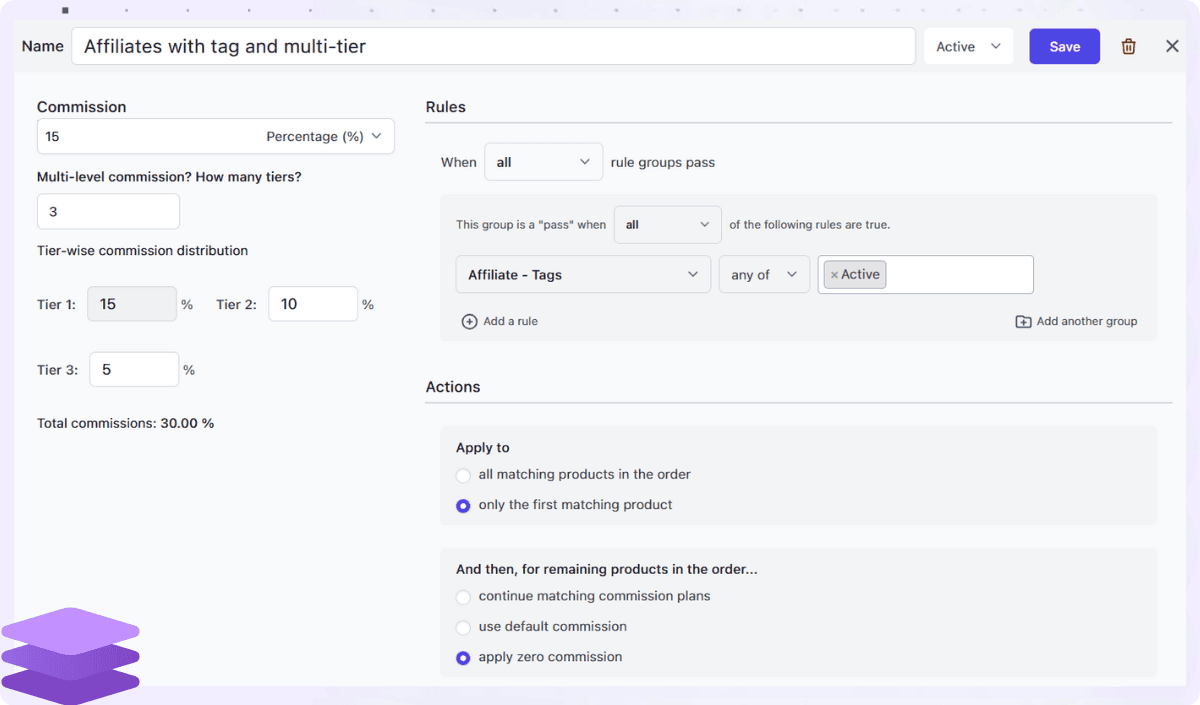Click the plan Name text field
This screenshot has width=1200, height=705.
(493, 47)
